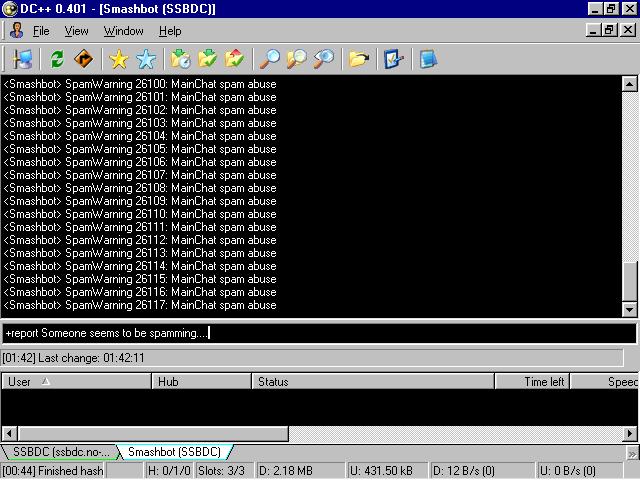Click the orange Follow Redirect icon
640x480 pixels.
tap(83, 60)
